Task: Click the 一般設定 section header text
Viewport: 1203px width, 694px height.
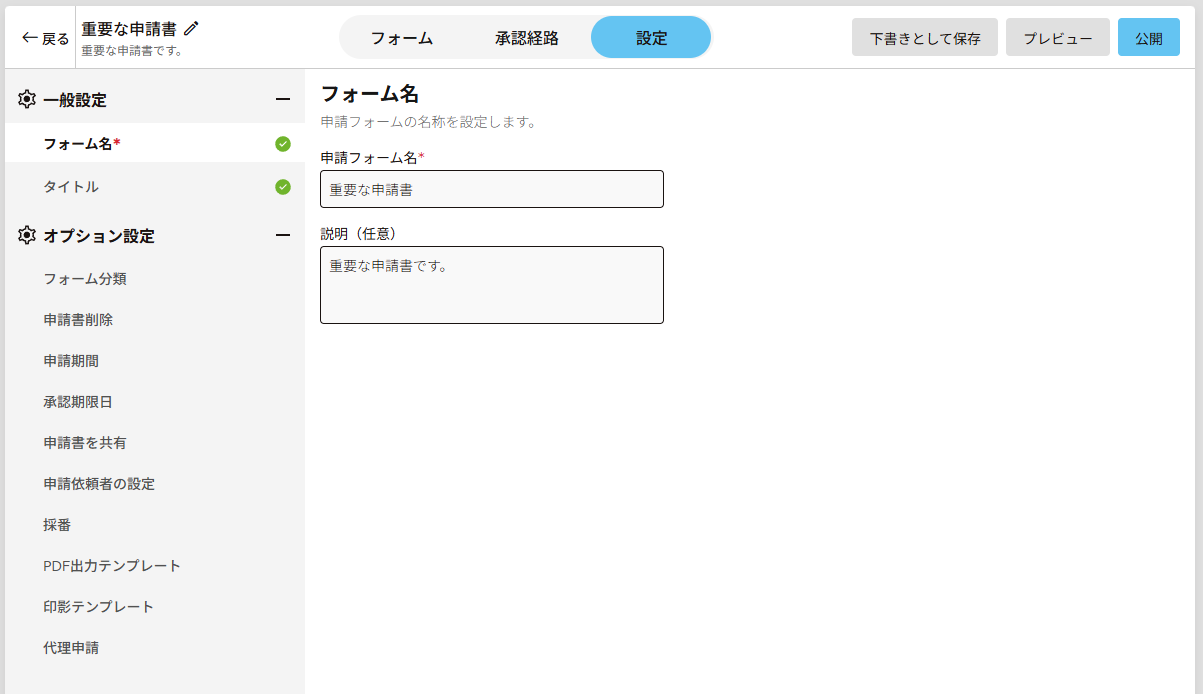Action: coord(75,100)
